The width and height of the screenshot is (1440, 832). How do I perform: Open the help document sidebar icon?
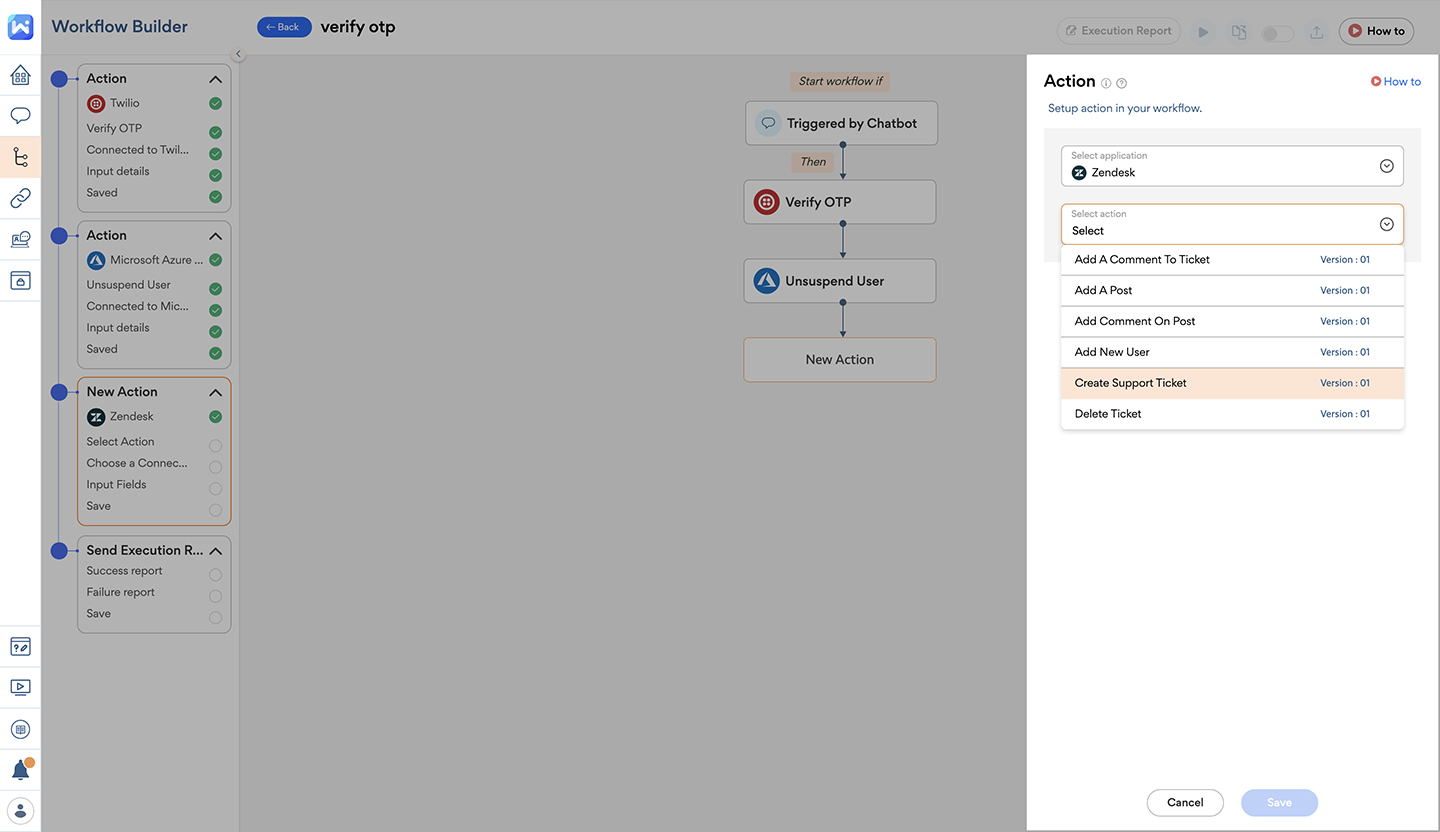click(20, 646)
